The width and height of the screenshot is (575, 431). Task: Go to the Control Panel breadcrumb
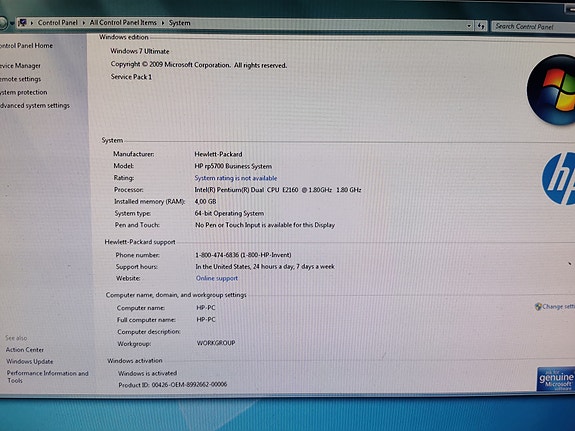pyautogui.click(x=58, y=23)
